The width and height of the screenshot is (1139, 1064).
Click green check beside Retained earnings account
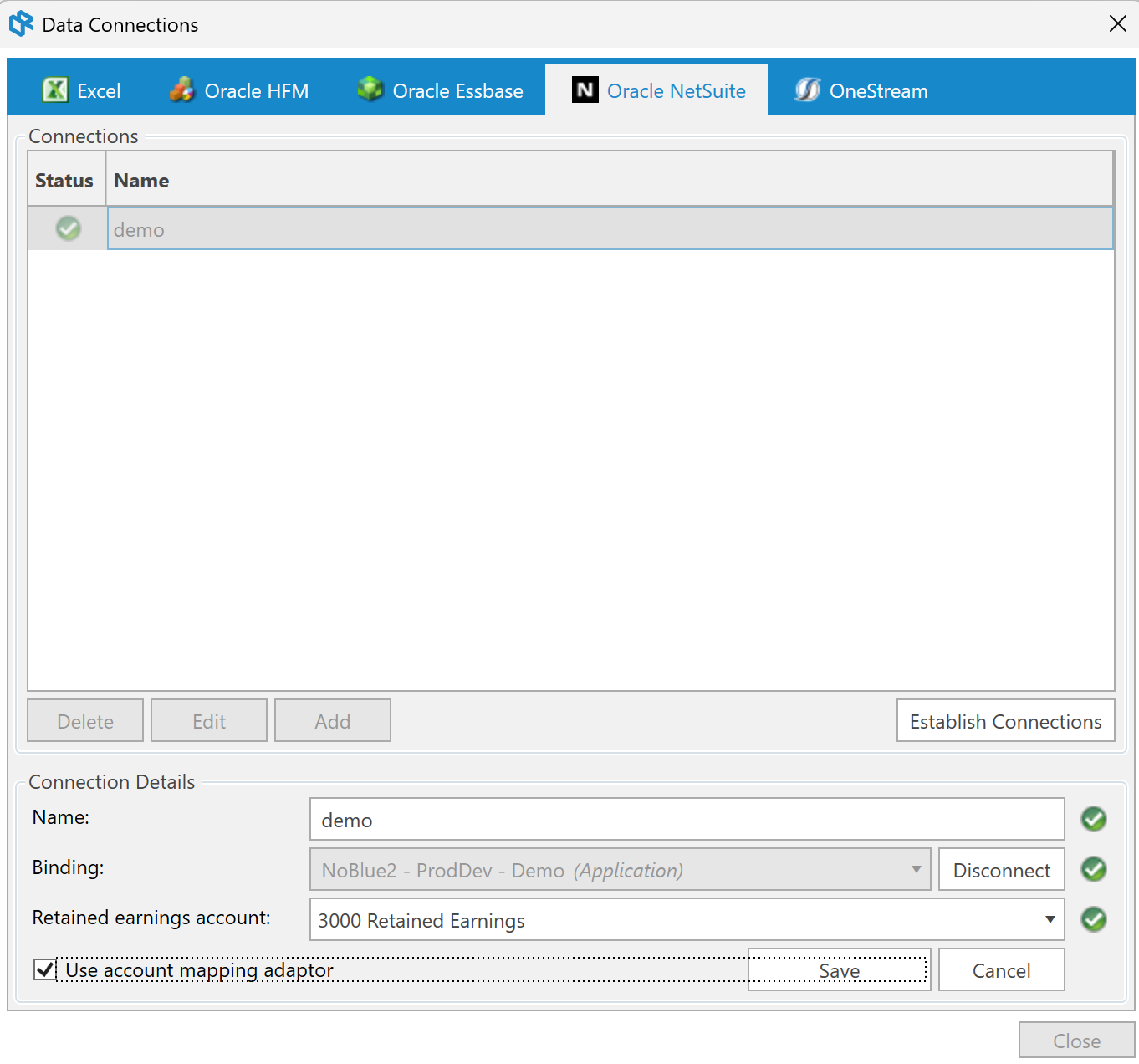[1094, 919]
